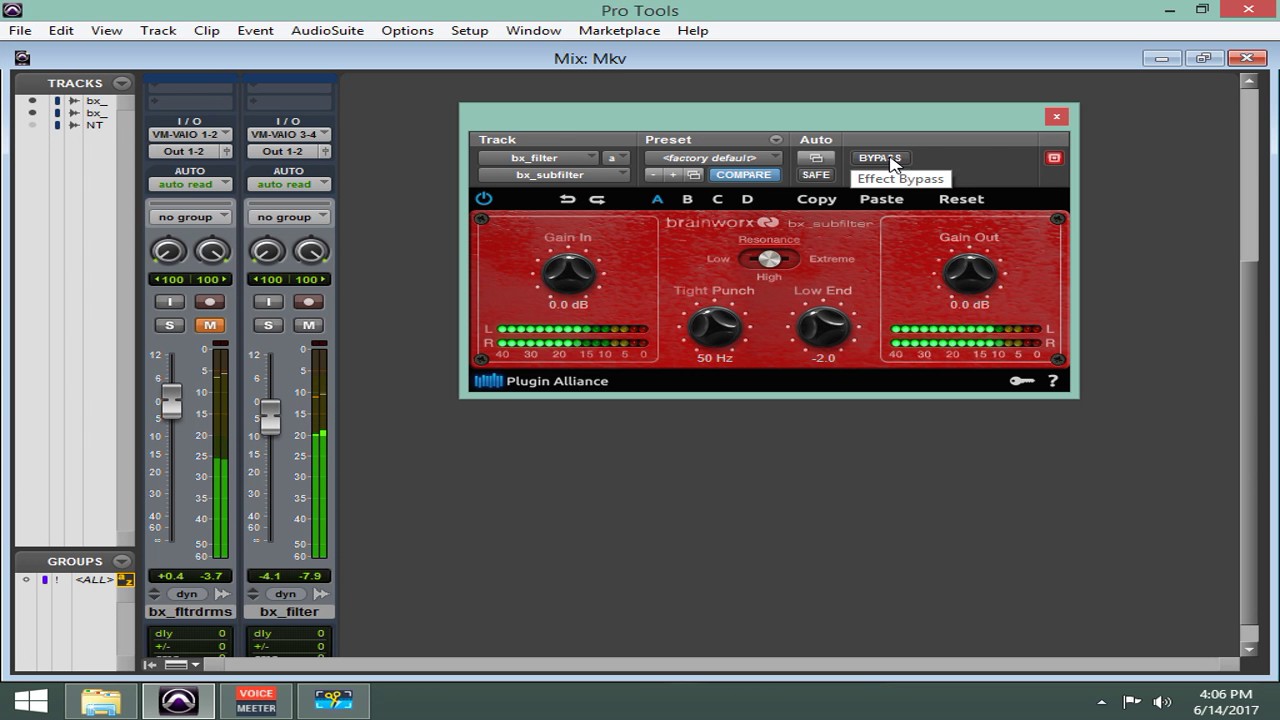Toggle visibility dot of the NT track
1280x720 pixels.
(32, 125)
